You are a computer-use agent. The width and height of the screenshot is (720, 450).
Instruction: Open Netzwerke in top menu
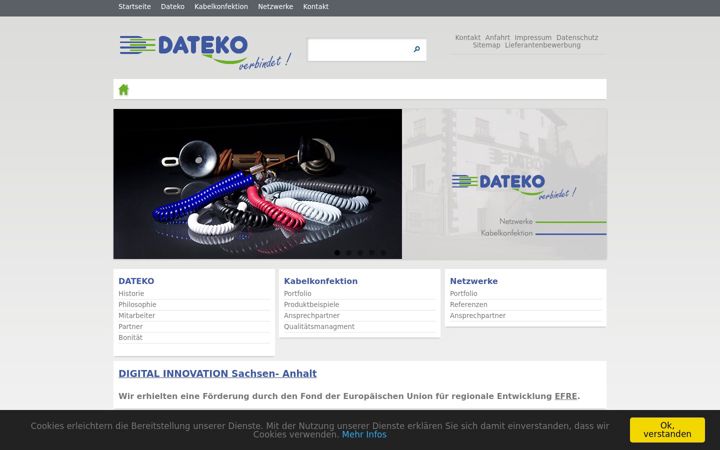[x=276, y=7]
